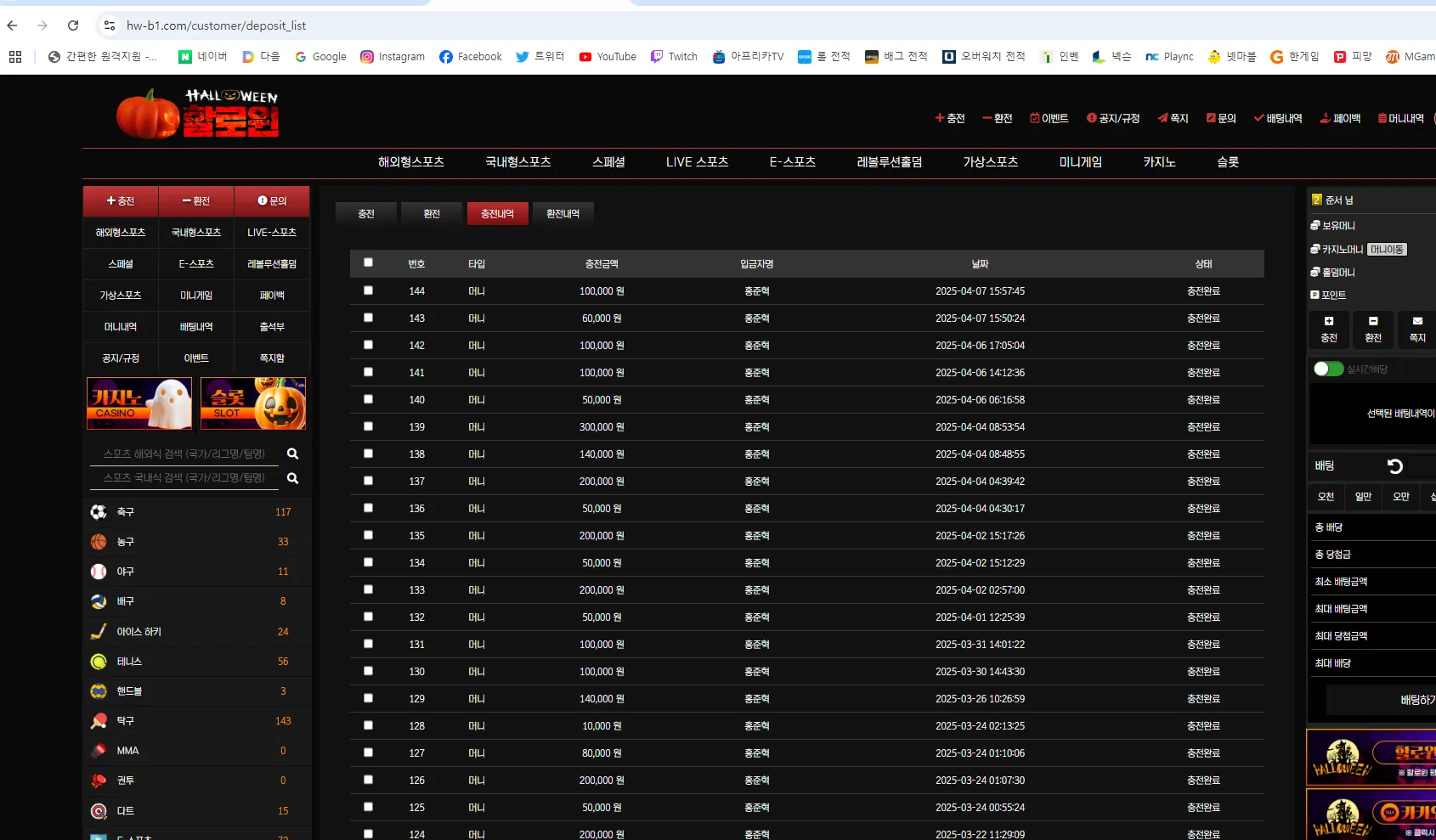Open the 카지노 top navigation menu

pyautogui.click(x=1159, y=162)
